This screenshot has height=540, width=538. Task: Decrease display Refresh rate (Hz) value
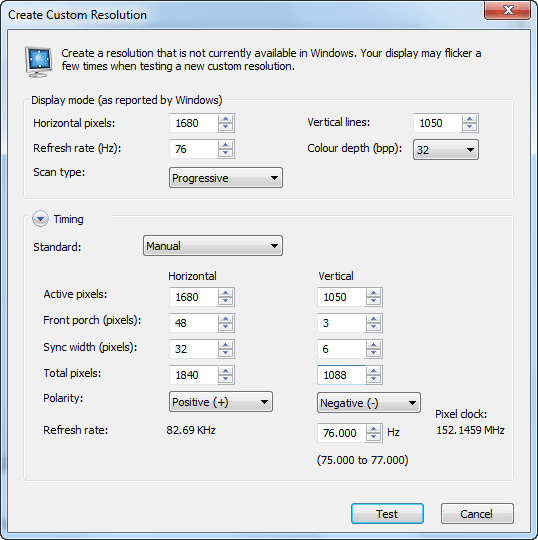point(226,153)
